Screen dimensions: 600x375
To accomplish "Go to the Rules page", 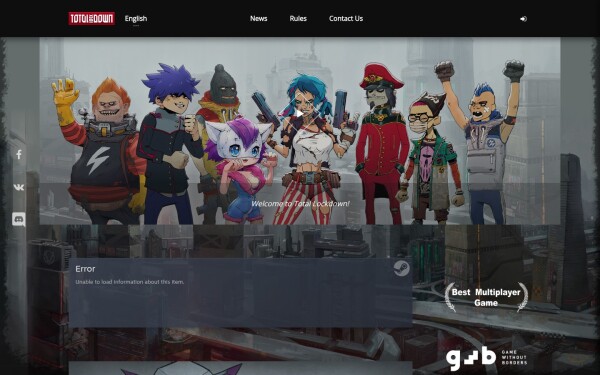I will [x=298, y=18].
